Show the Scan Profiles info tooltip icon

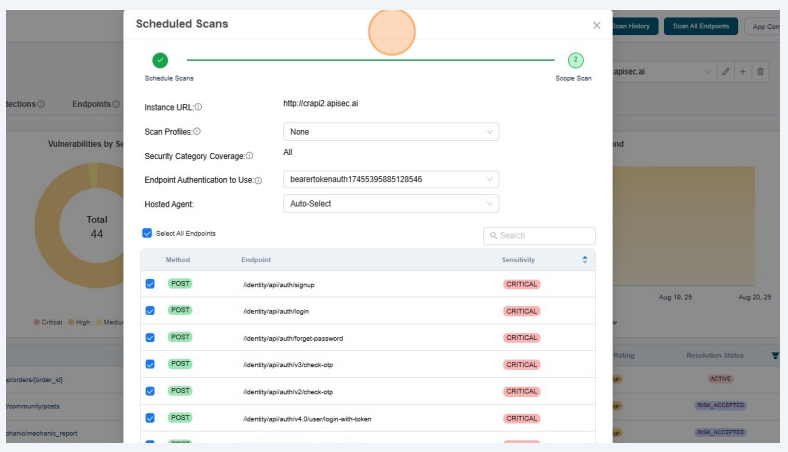[197, 132]
